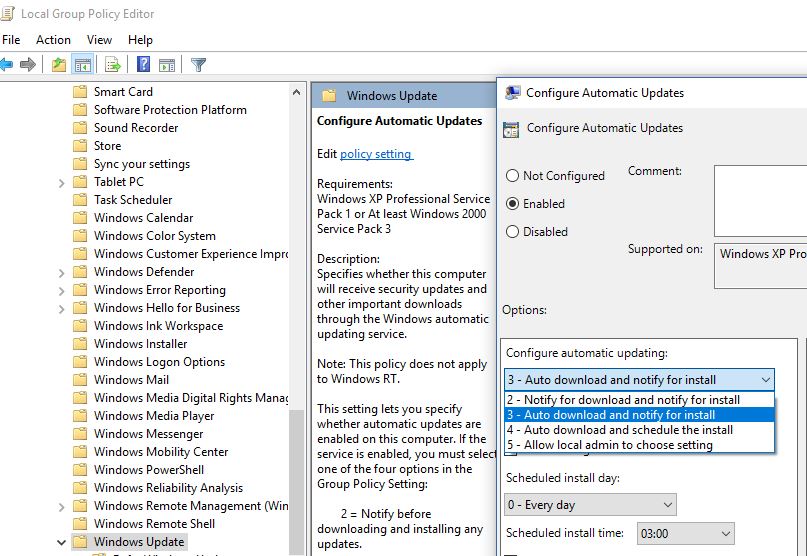Toggle the Show/Hide Console Tree icon
807x556 pixels.
tap(82, 65)
